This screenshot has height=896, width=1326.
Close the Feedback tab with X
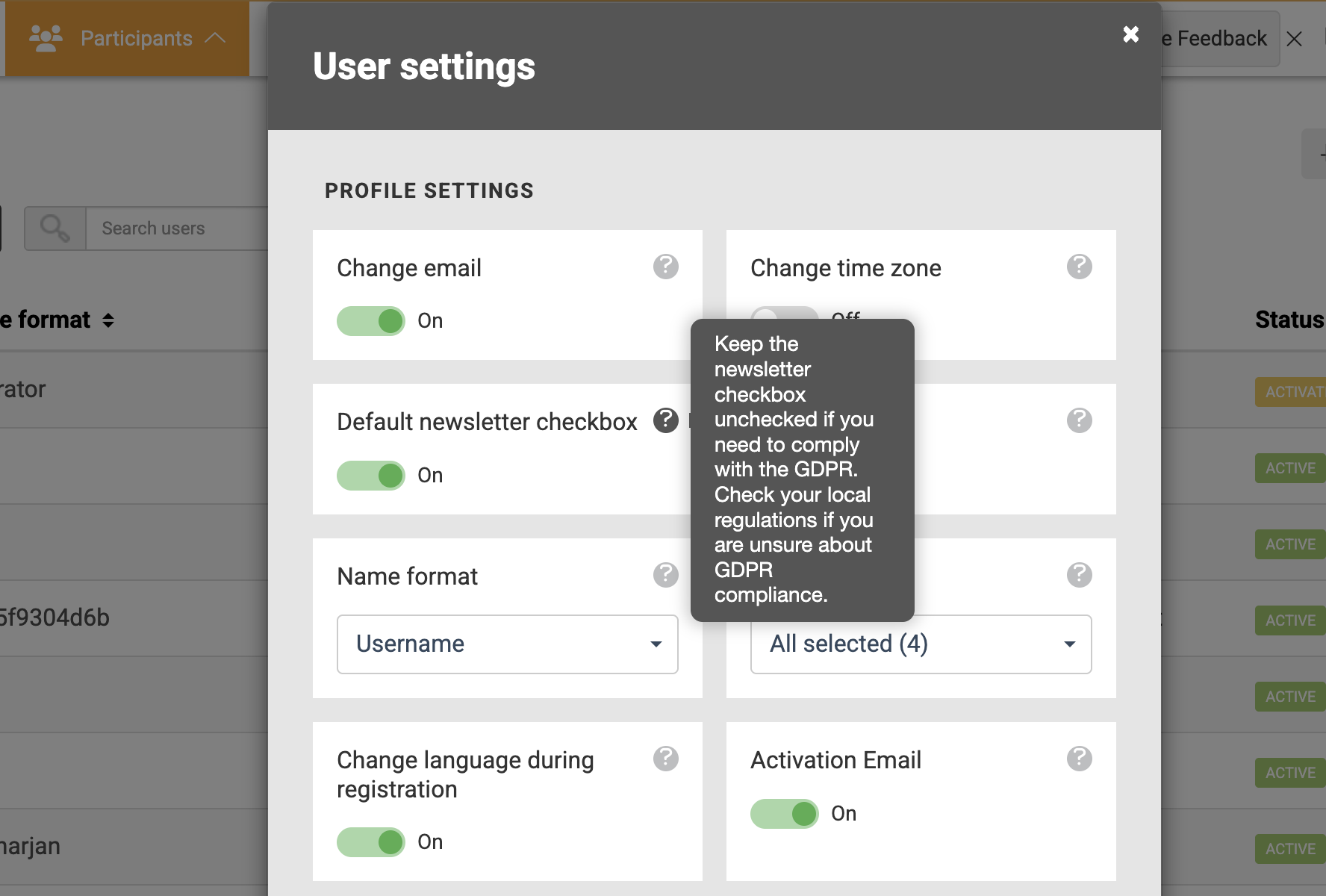click(x=1295, y=39)
